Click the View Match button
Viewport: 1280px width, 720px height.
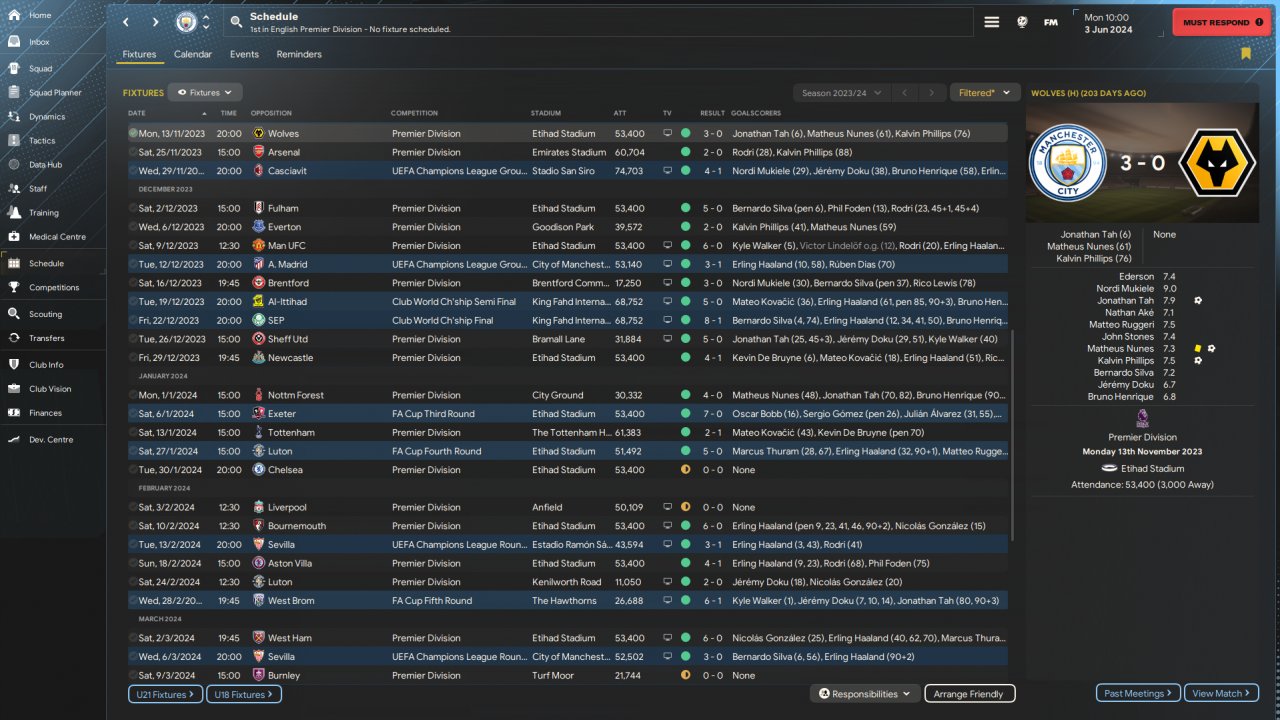point(1222,694)
